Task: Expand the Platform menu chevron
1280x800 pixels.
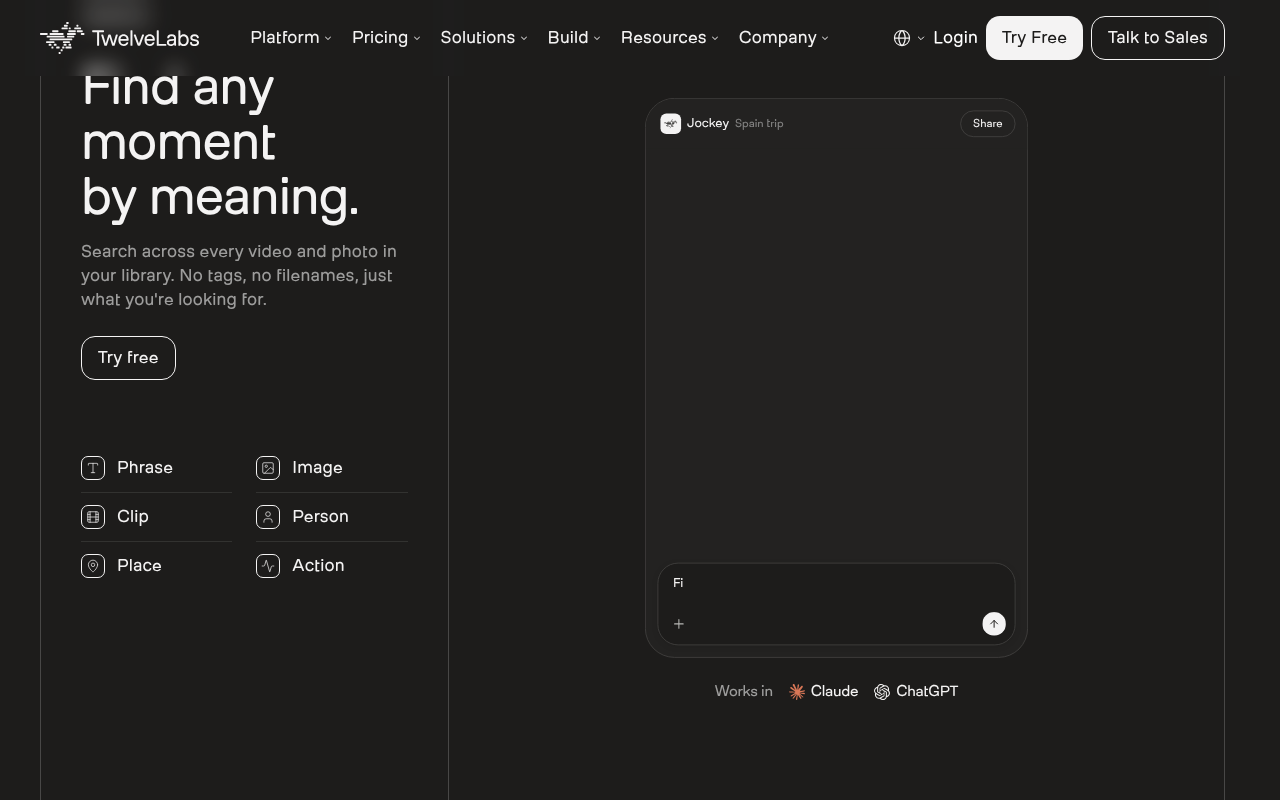Action: 328,38
